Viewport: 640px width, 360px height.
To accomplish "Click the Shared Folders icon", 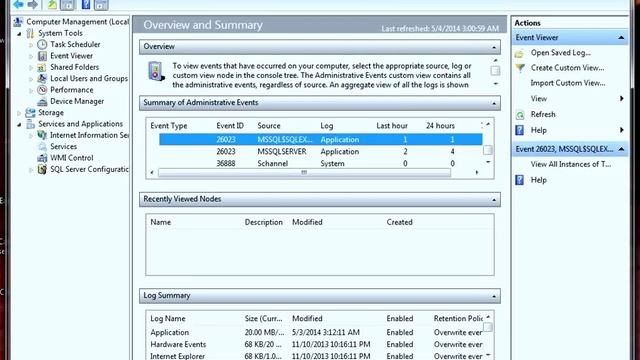I will click(x=42, y=67).
